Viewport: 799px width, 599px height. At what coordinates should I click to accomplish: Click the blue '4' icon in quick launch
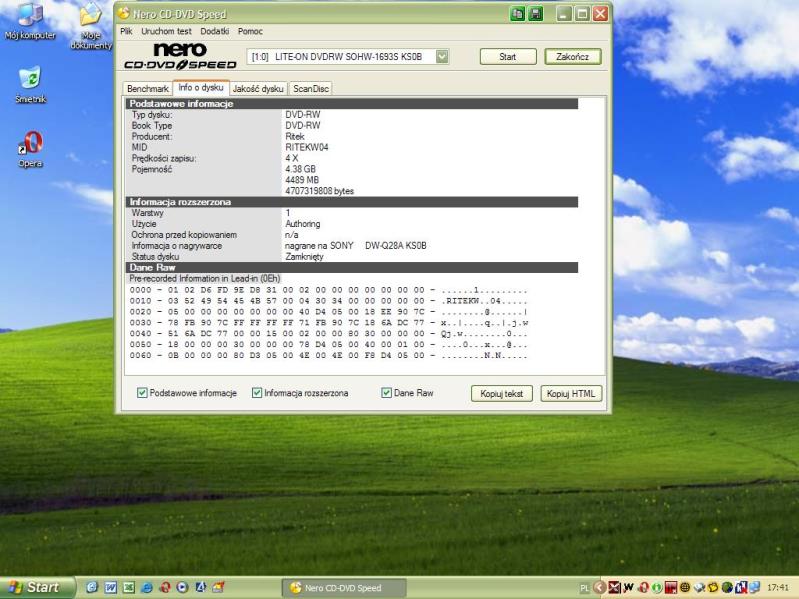[x=201, y=587]
